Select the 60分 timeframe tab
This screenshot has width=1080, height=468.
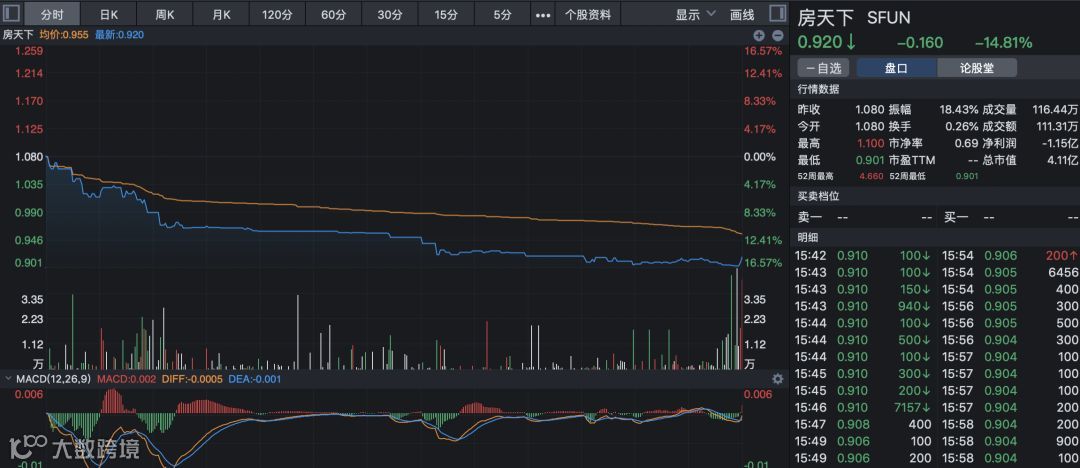tap(333, 14)
